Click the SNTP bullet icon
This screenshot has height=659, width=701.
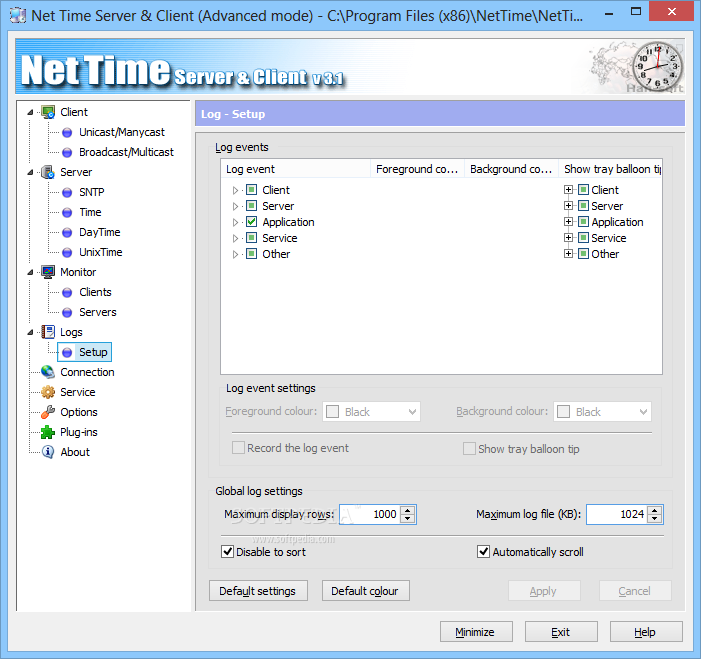point(67,192)
